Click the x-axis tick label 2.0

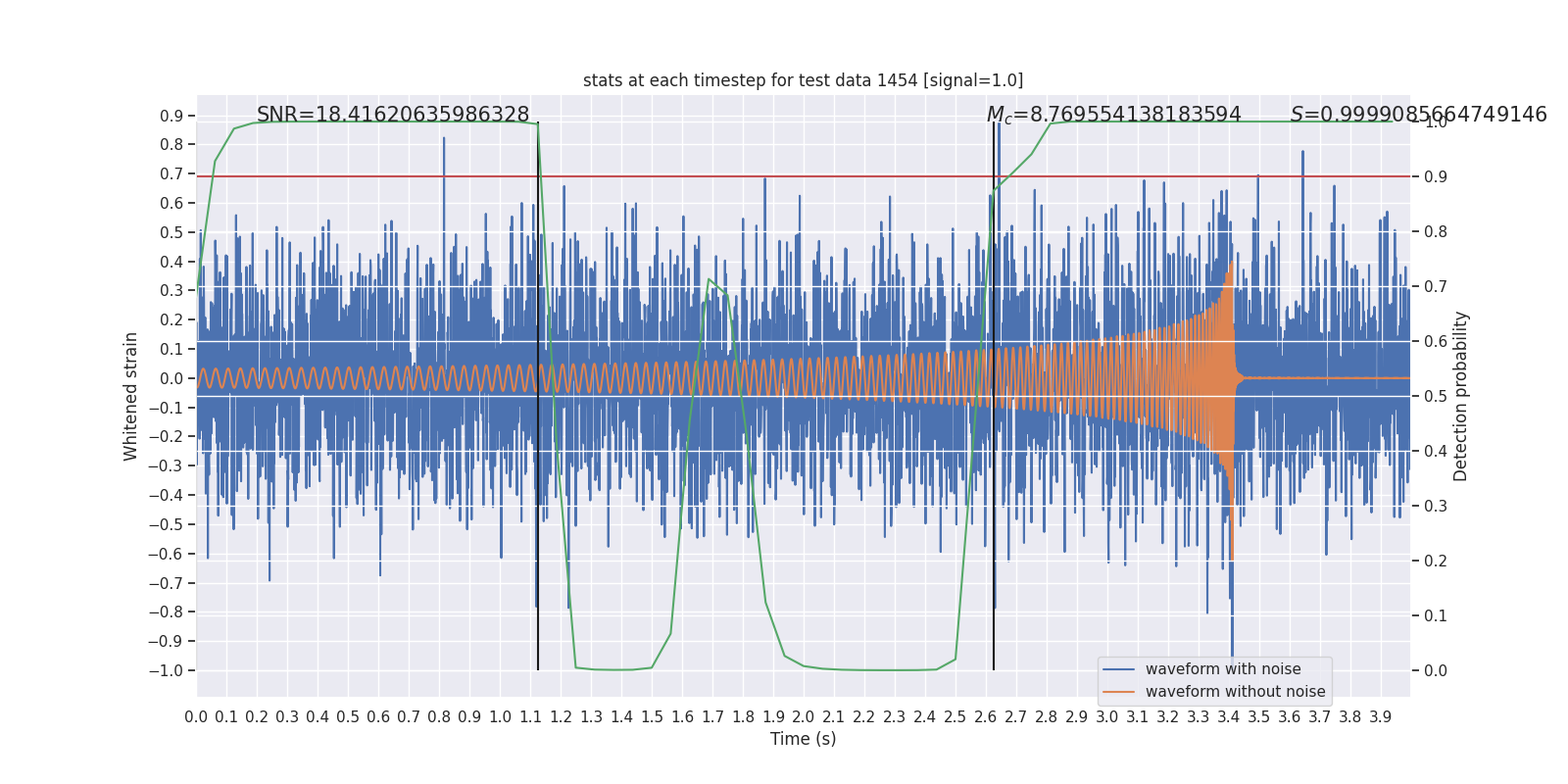pos(804,717)
